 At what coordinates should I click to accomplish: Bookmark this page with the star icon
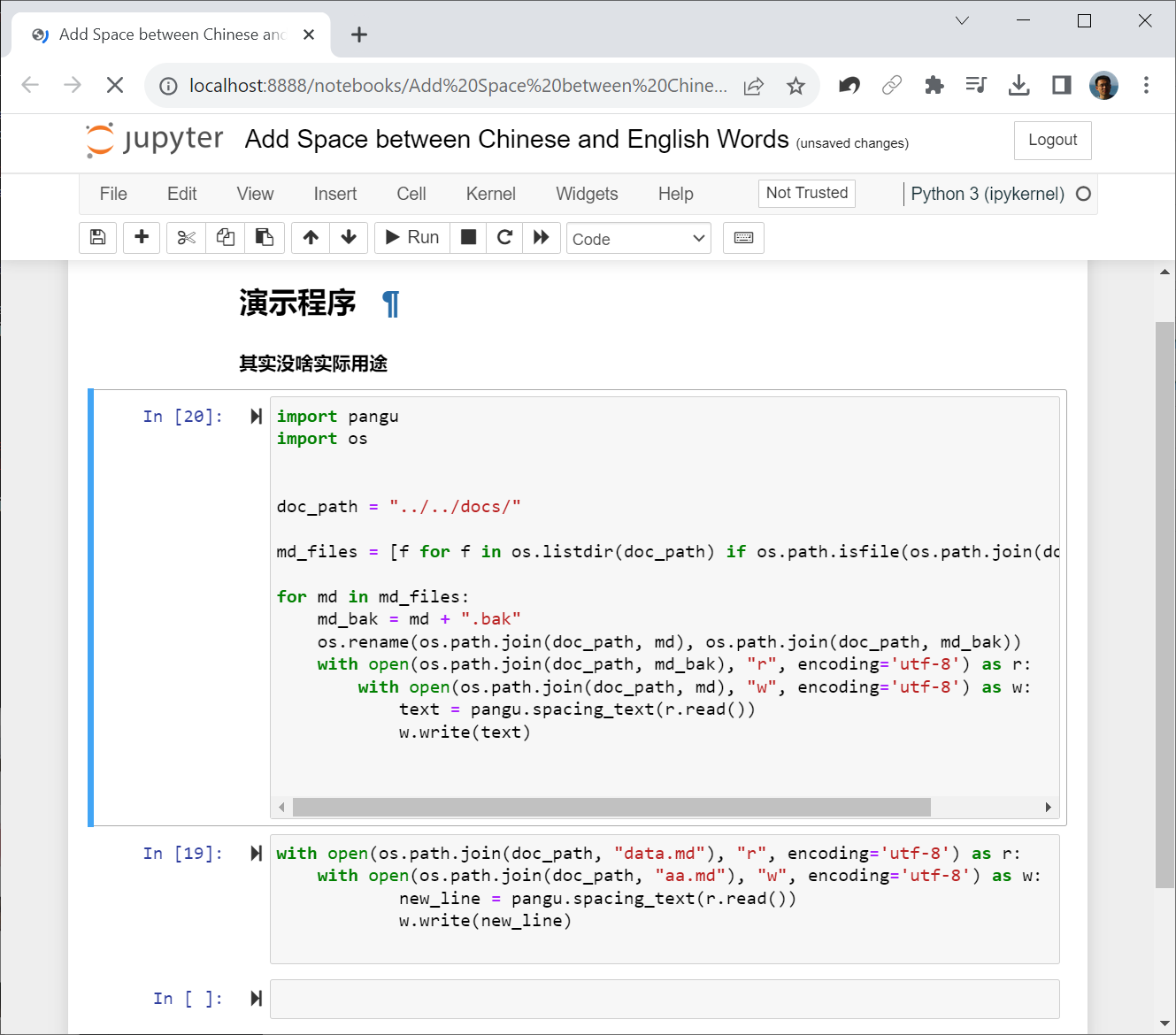tap(796, 86)
